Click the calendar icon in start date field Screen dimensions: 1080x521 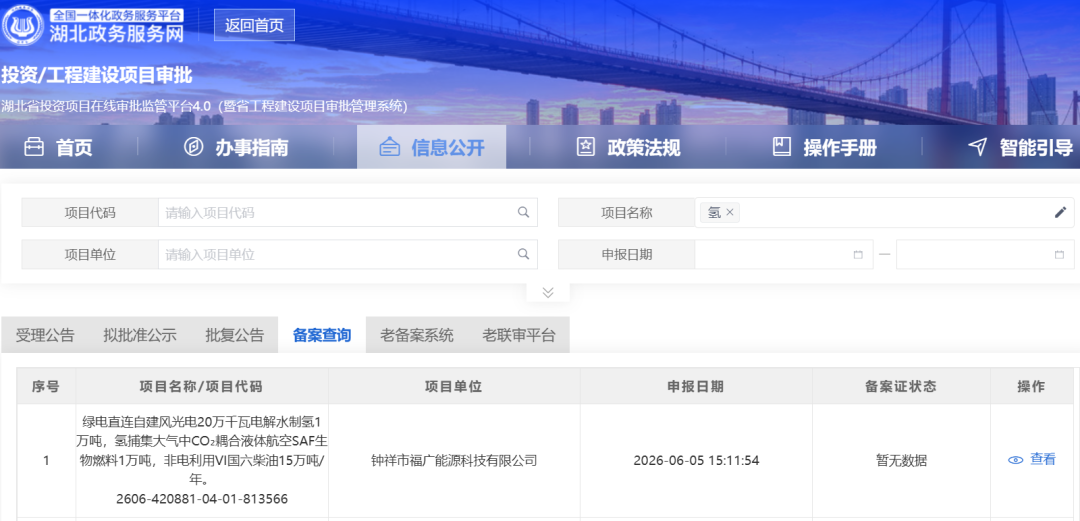pyautogui.click(x=858, y=254)
